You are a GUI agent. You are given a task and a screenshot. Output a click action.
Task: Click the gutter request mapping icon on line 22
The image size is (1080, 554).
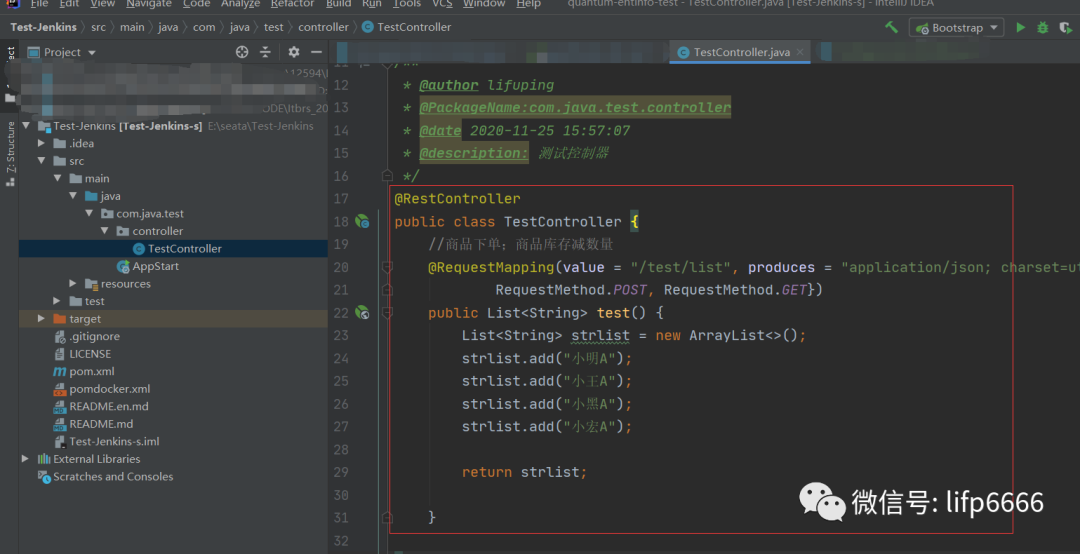click(x=362, y=313)
